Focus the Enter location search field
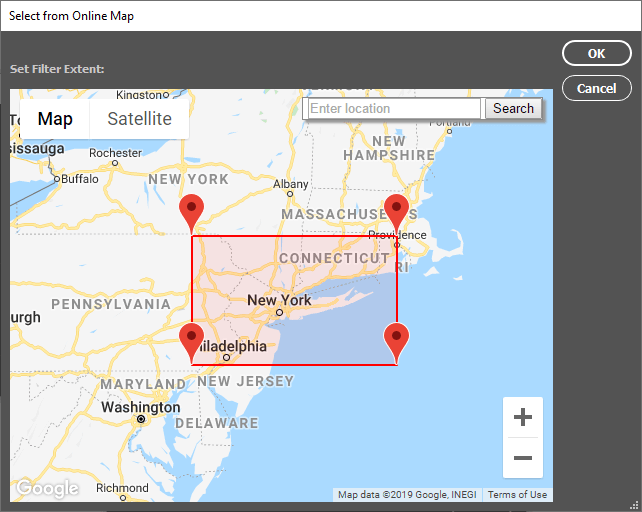 click(x=394, y=109)
